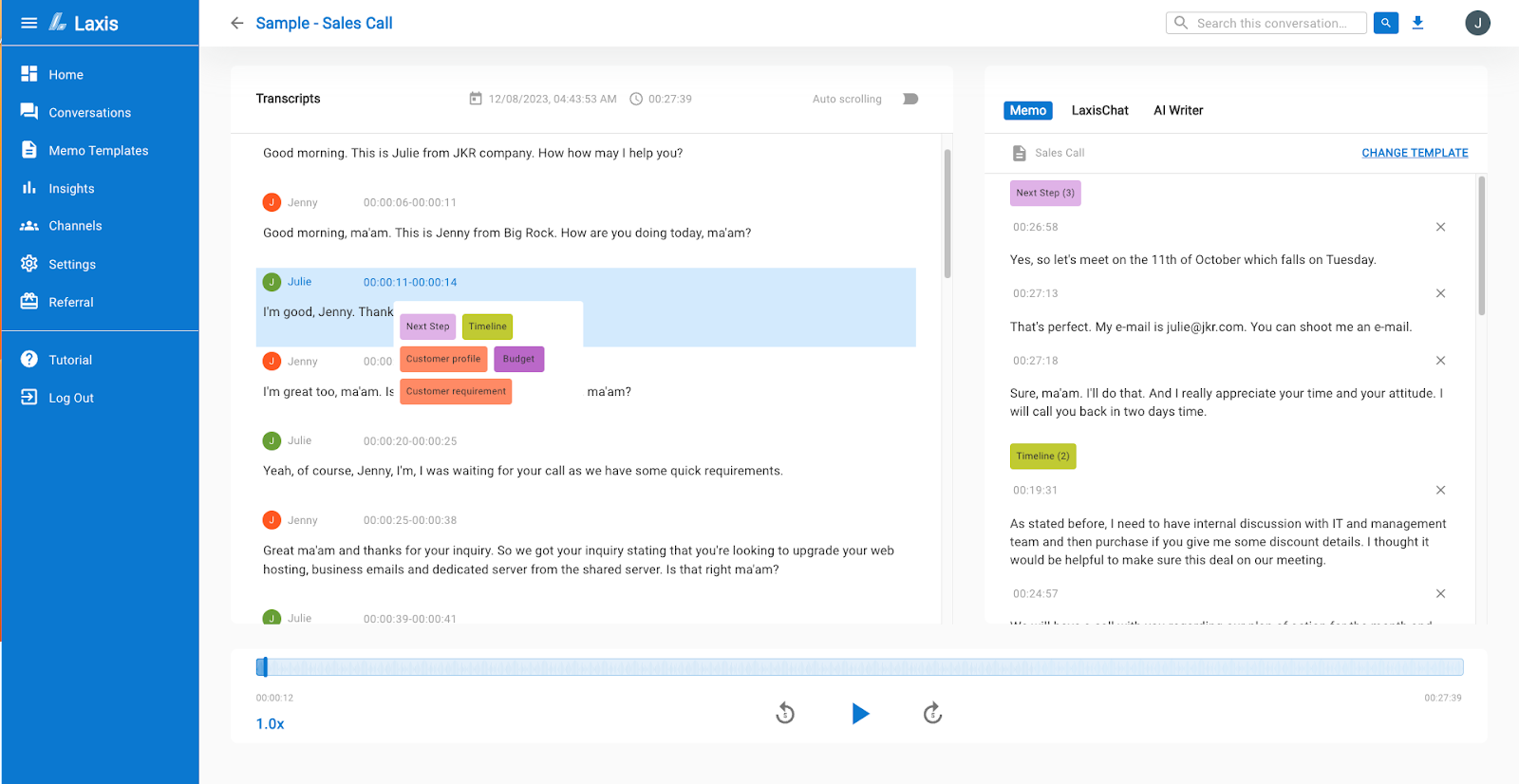Jump to memo timestamp 00:19:31
Image resolution: width=1519 pixels, height=784 pixels.
click(1035, 491)
